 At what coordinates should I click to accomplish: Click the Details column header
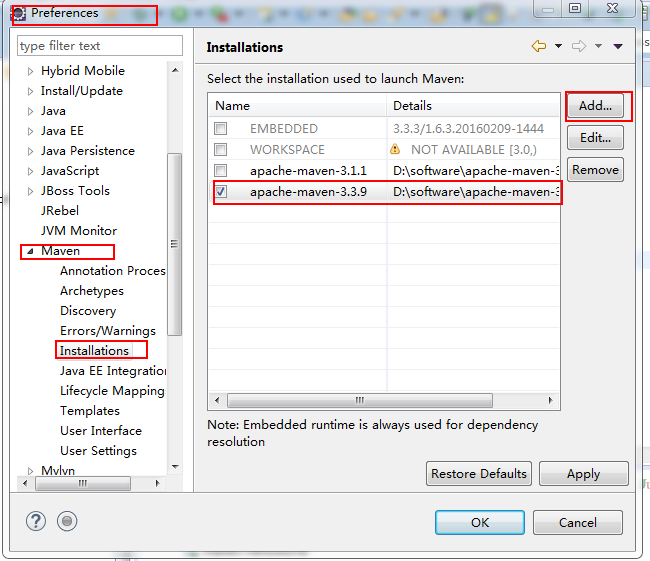pyautogui.click(x=473, y=106)
